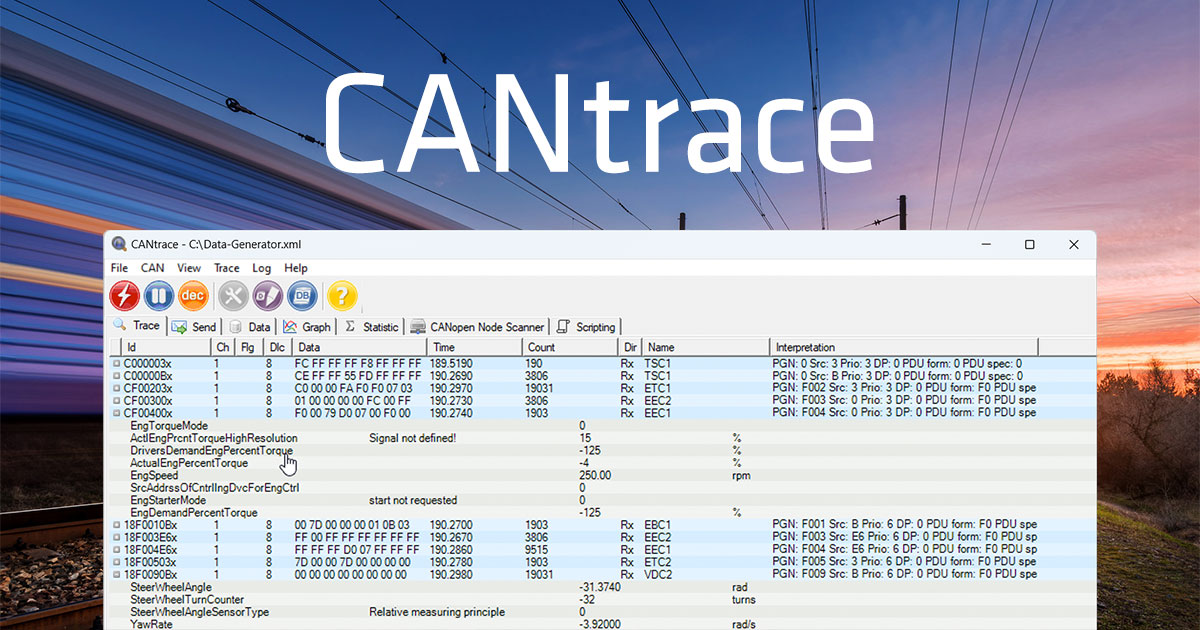Click the purple pencil edit icon

point(267,295)
